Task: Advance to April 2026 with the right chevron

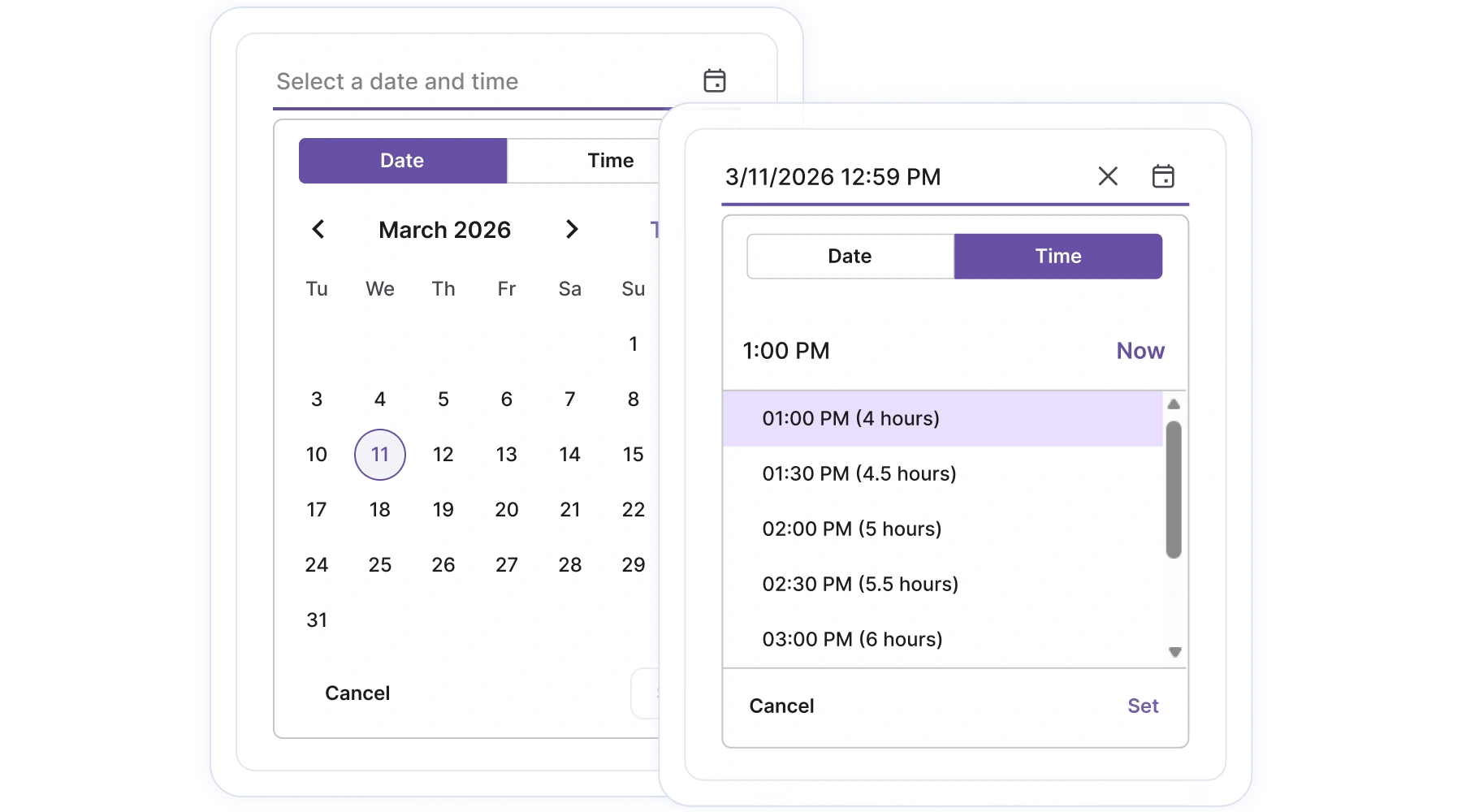Action: [x=572, y=230]
